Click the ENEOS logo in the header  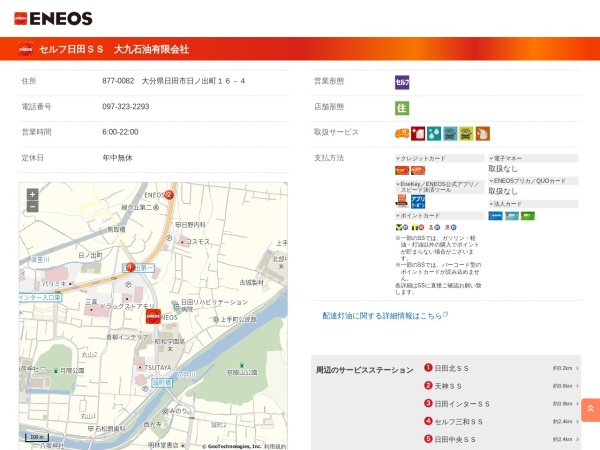(x=53, y=18)
